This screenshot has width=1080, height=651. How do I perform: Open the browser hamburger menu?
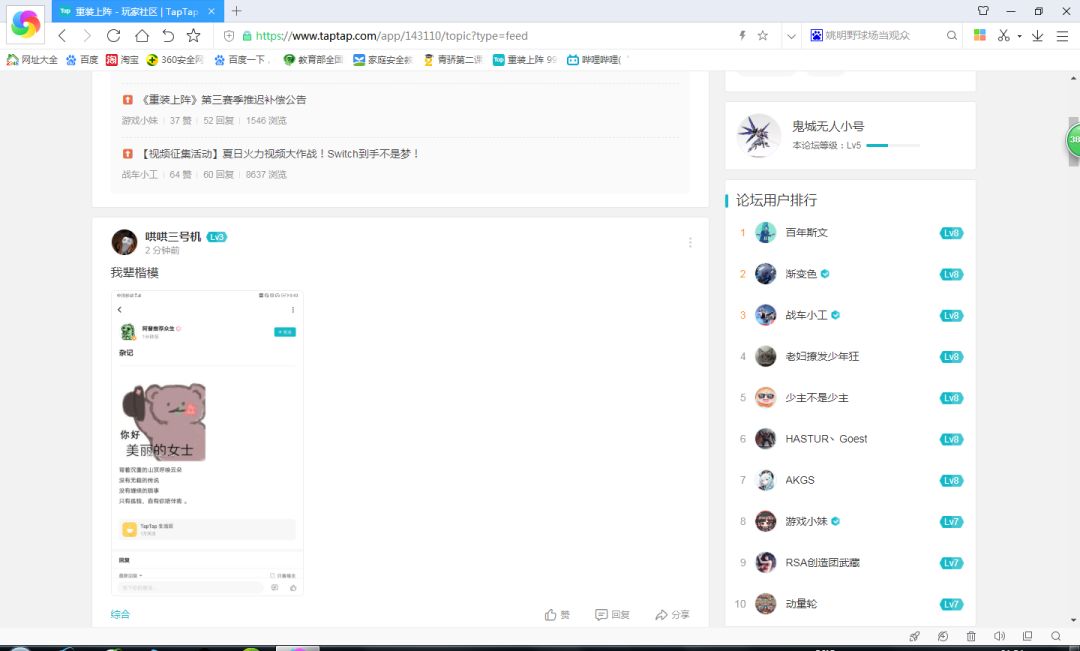[1062, 36]
